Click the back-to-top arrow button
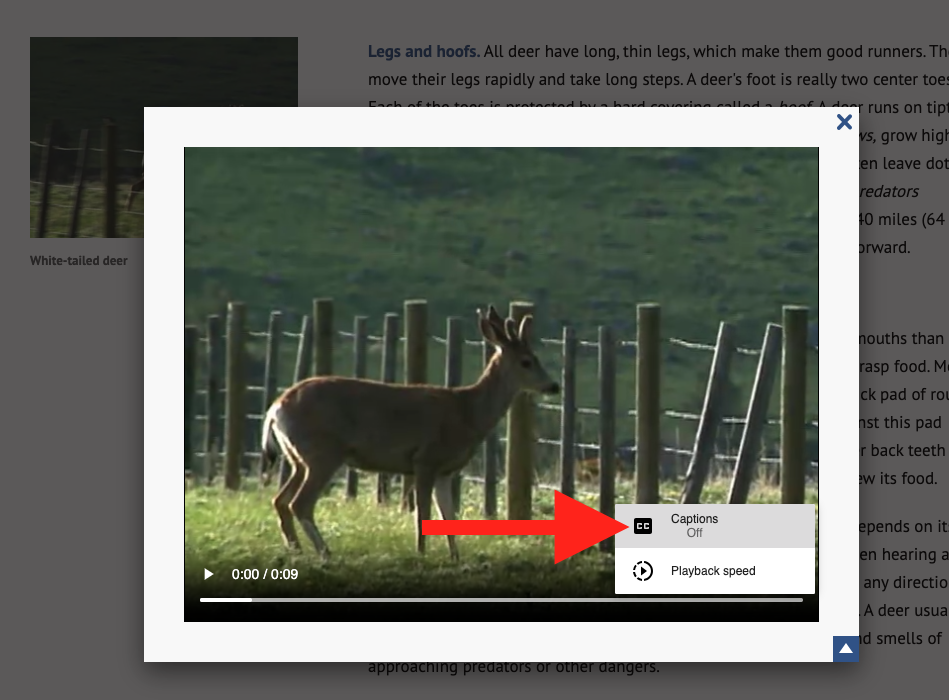The height and width of the screenshot is (700, 949). (846, 649)
